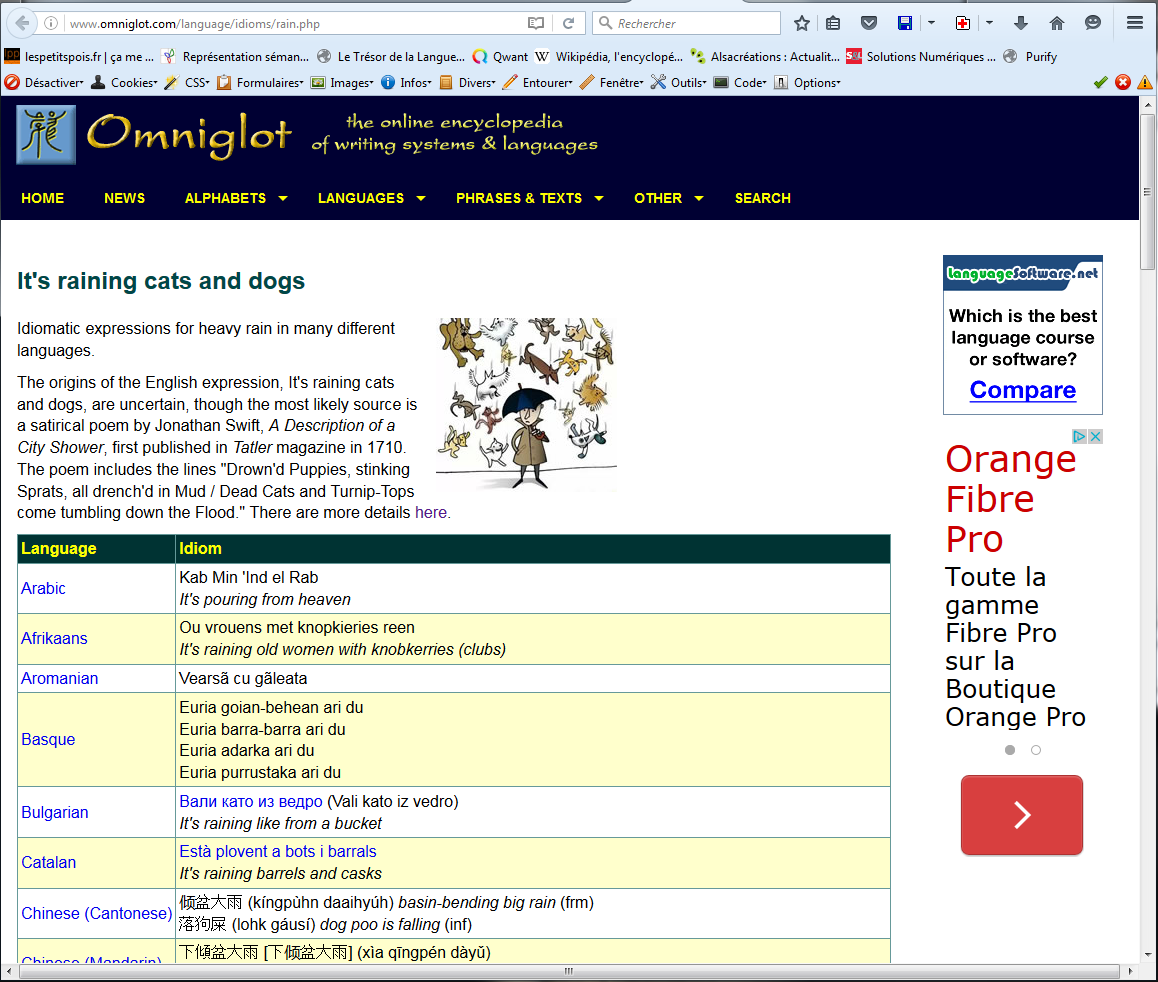This screenshot has height=982, width=1158.
Task: Open the Afrikaans language link
Action: [54, 638]
